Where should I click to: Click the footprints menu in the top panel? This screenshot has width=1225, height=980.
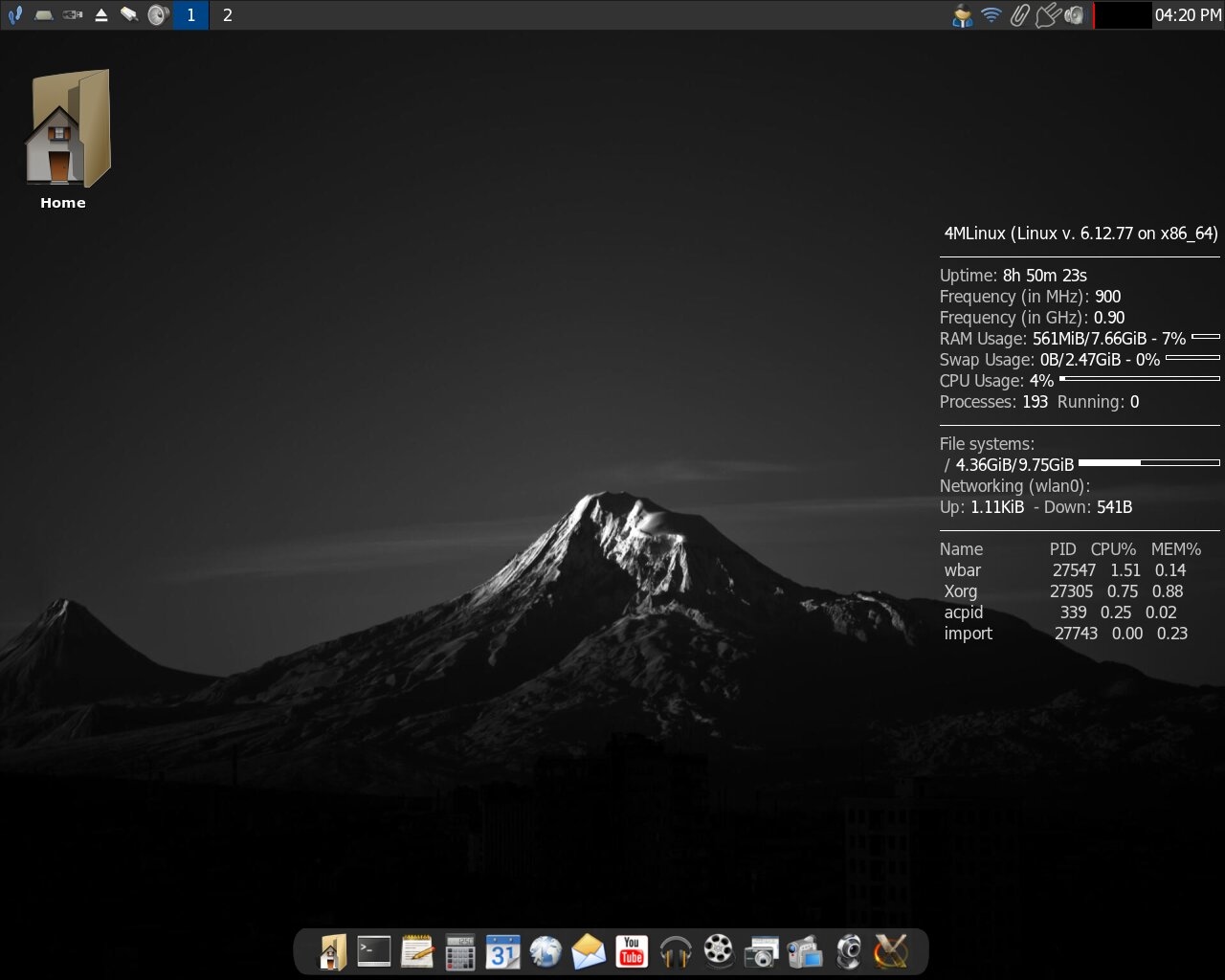pos(14,14)
